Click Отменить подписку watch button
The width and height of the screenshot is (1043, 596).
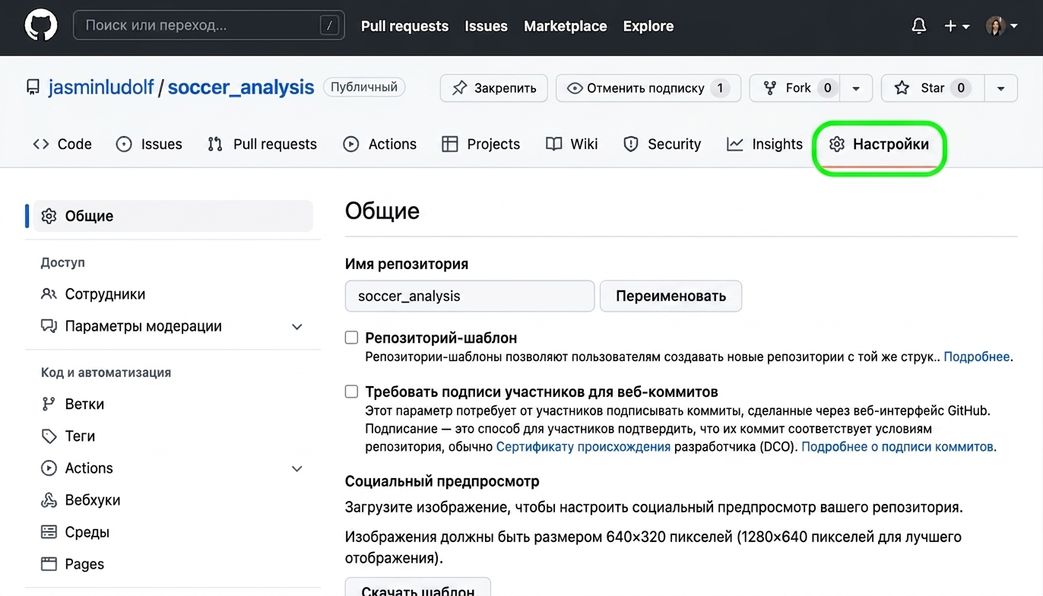tap(648, 88)
